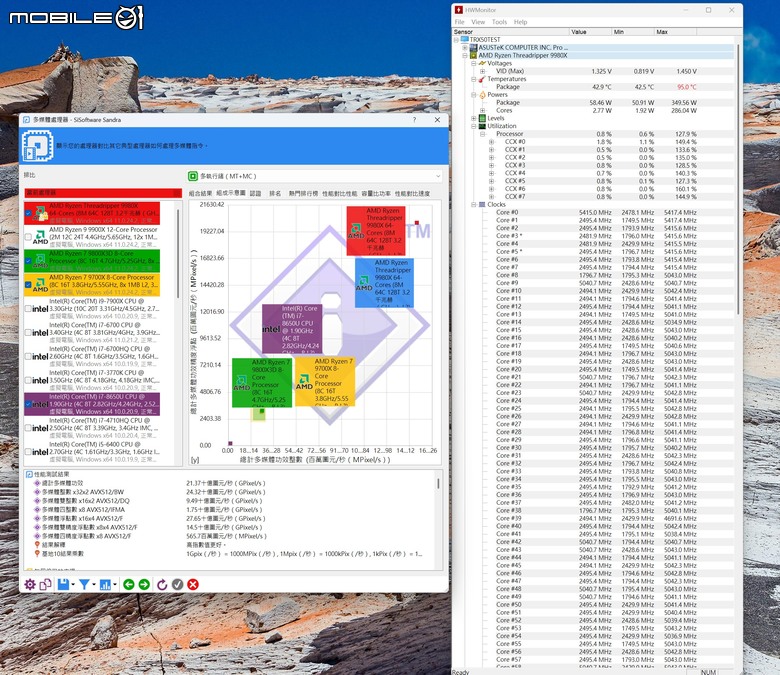The height and width of the screenshot is (675, 780).
Task: Open the save icon dropdown arrow
Action: (73, 584)
